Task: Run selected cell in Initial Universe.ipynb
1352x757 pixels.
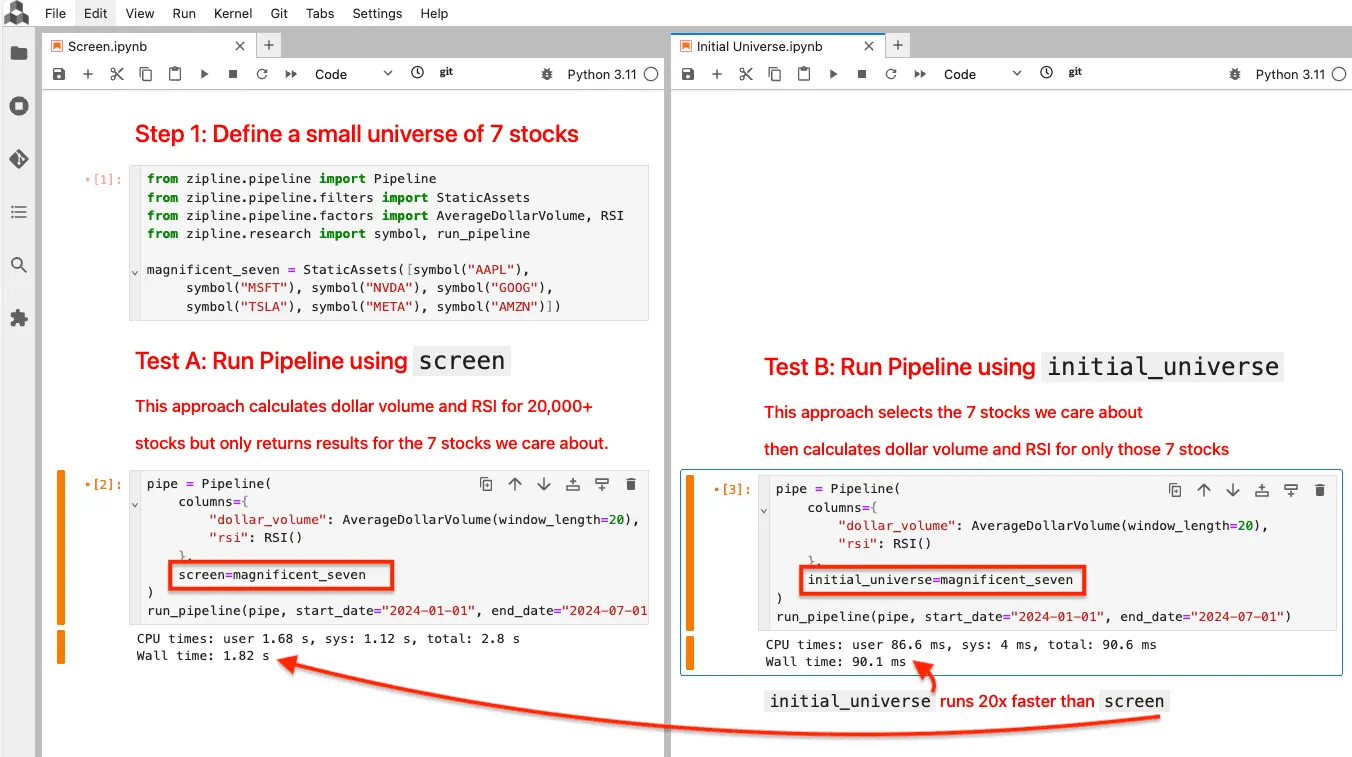Action: pos(832,74)
